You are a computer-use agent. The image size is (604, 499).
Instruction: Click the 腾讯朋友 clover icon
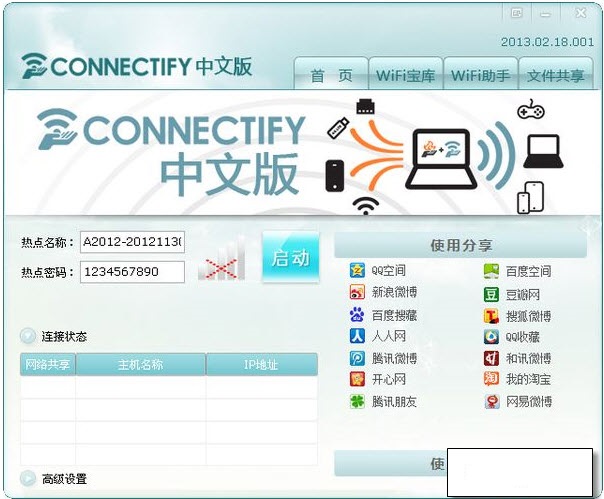tap(357, 402)
